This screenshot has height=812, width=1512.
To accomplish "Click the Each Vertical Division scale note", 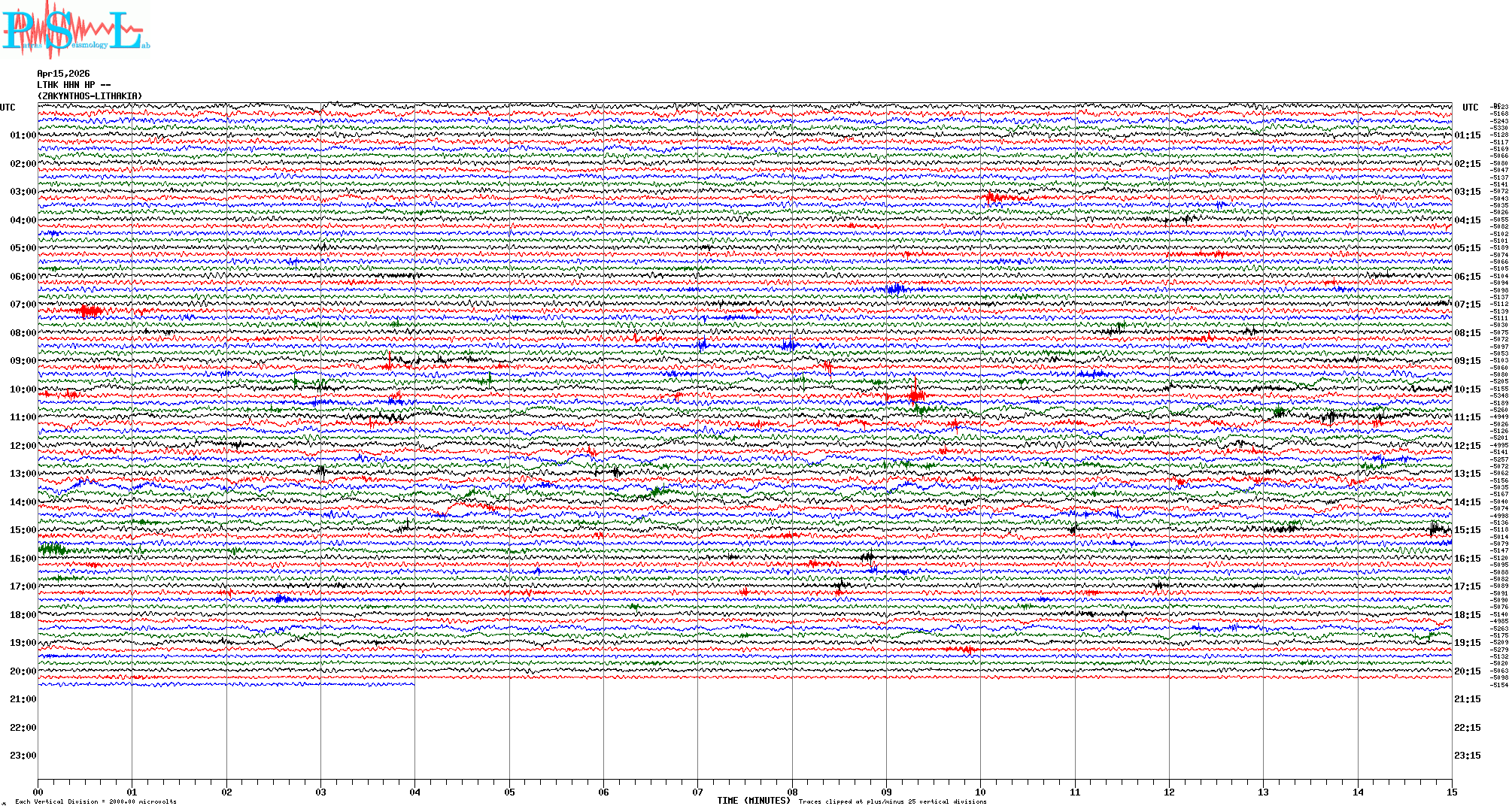I will [x=96, y=801].
